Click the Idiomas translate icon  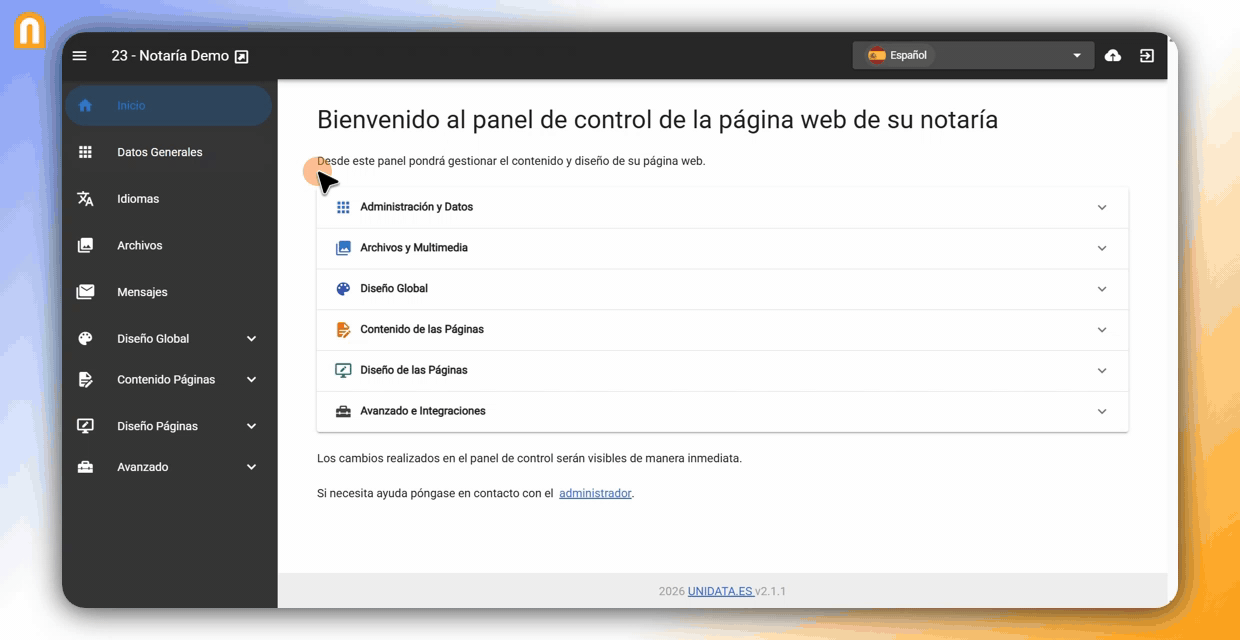coord(85,199)
